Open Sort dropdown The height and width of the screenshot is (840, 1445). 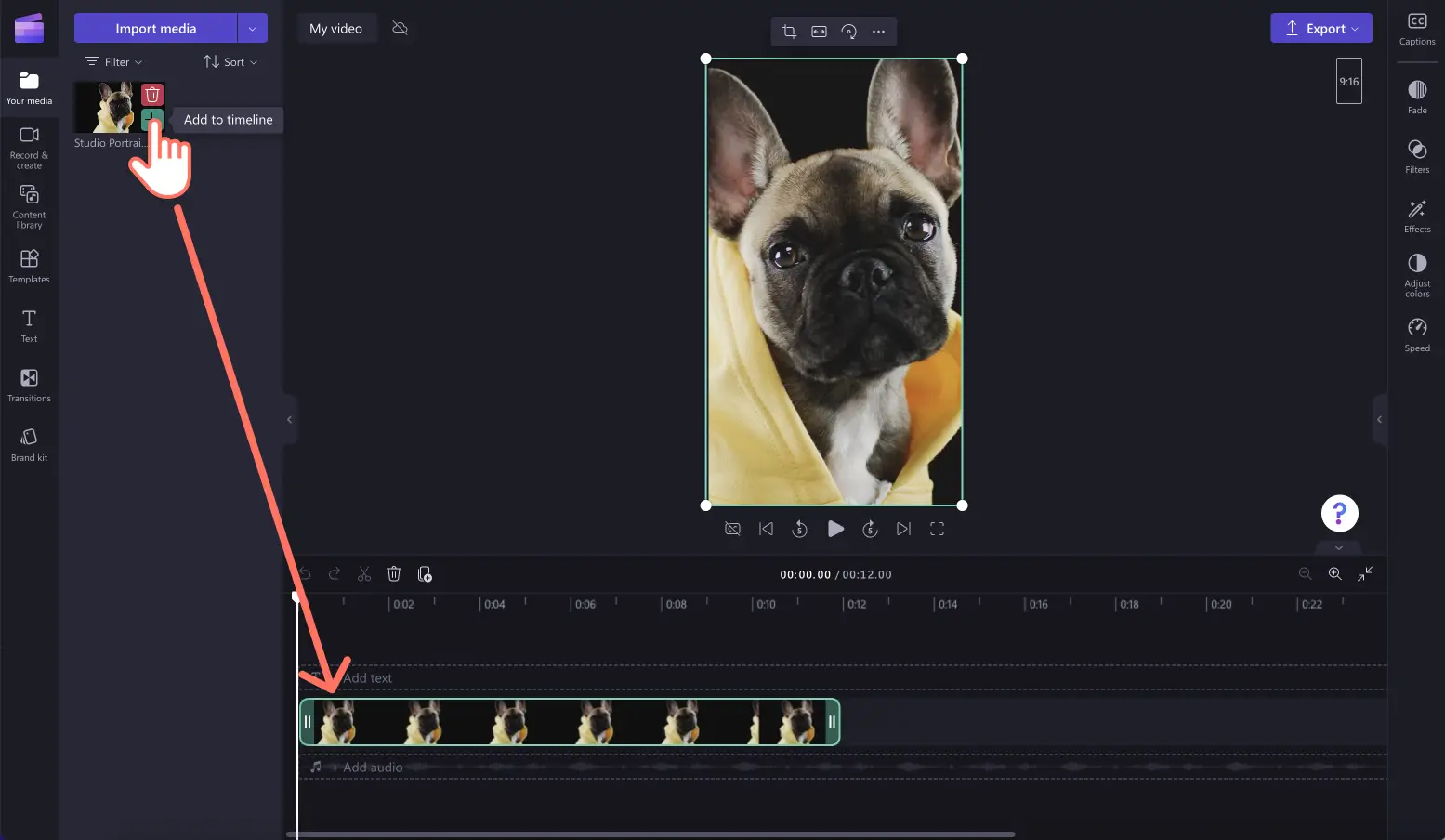coord(230,62)
